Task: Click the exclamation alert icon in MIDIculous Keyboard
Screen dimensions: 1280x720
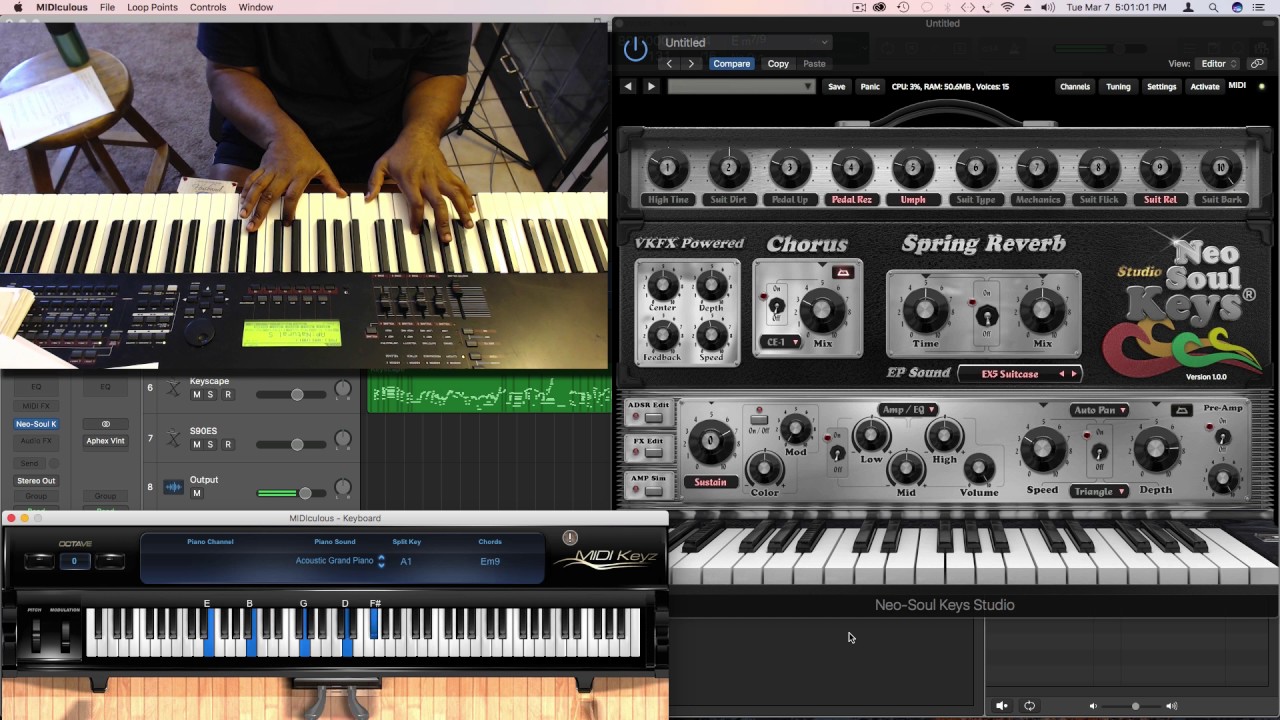Action: coord(570,537)
